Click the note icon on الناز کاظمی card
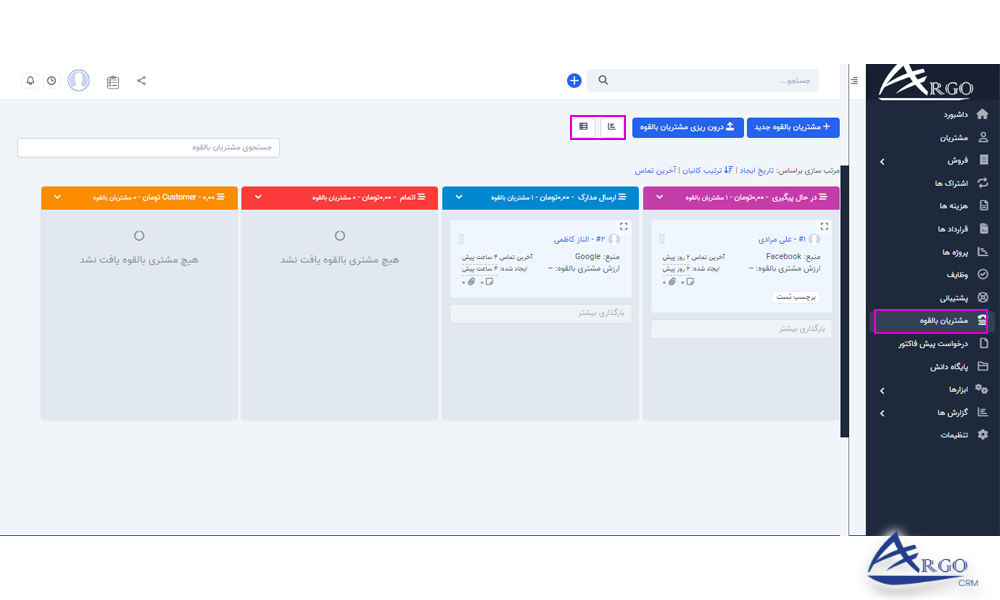This screenshot has width=1000, height=600. (489, 282)
